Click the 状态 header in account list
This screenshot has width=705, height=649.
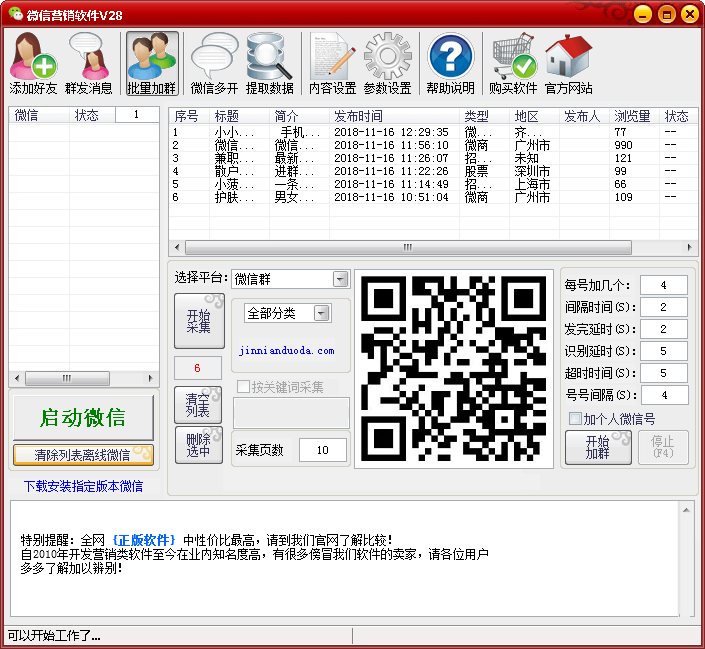pos(92,115)
